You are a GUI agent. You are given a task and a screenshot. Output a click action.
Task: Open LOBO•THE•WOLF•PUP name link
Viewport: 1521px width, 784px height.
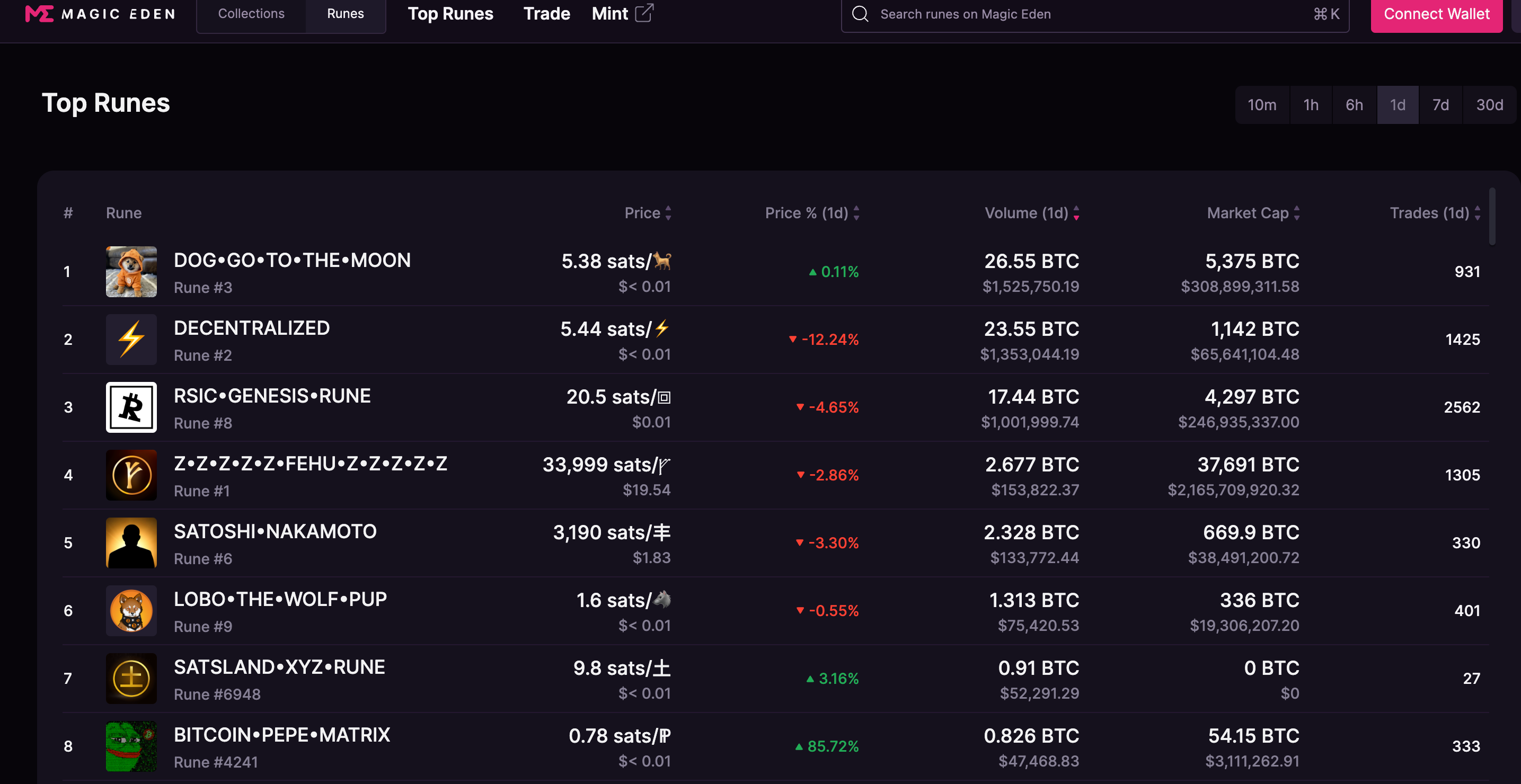[x=280, y=600]
